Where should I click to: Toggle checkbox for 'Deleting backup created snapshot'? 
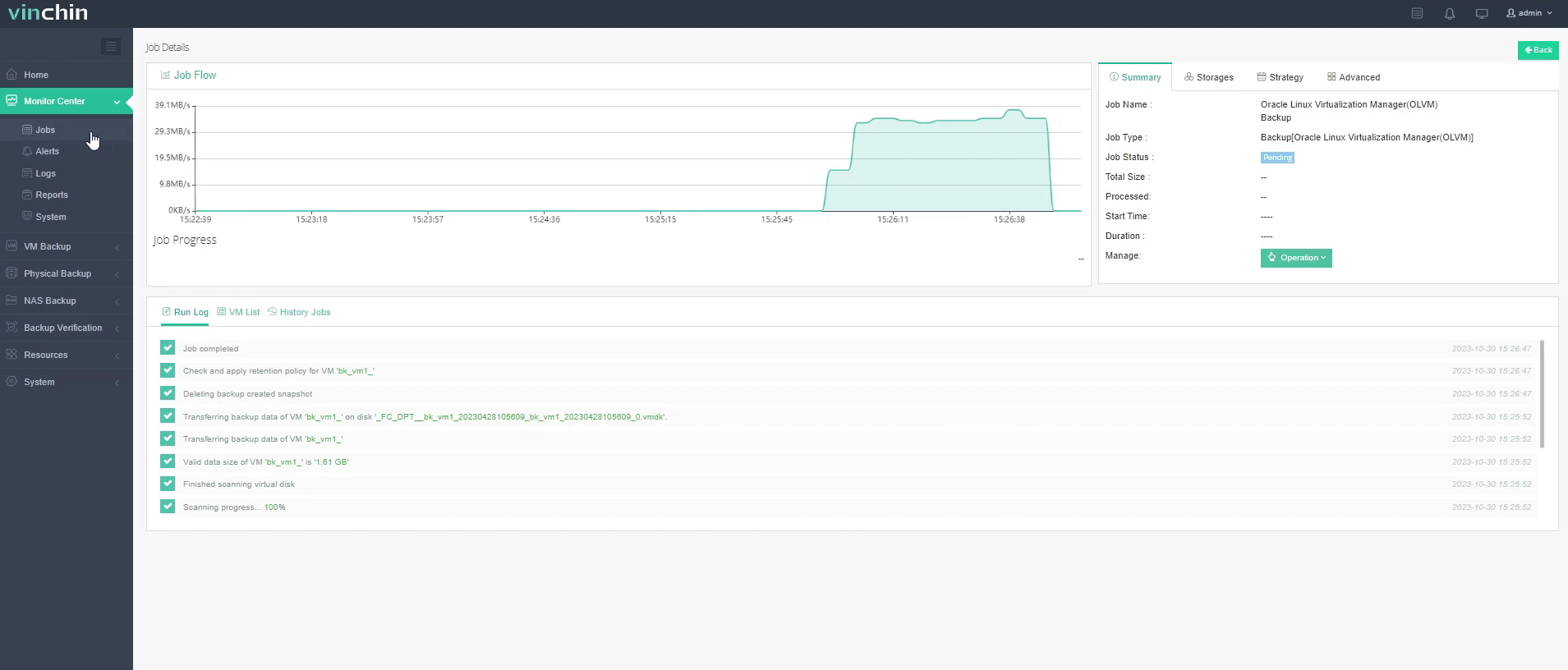[168, 393]
